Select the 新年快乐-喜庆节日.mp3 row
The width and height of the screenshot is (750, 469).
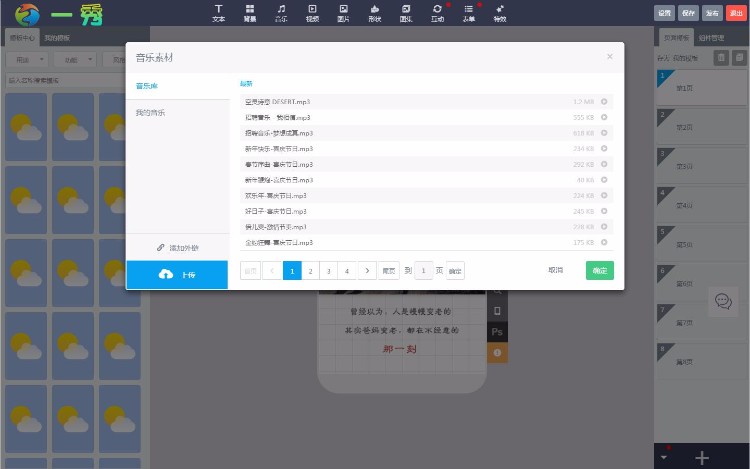(427, 149)
